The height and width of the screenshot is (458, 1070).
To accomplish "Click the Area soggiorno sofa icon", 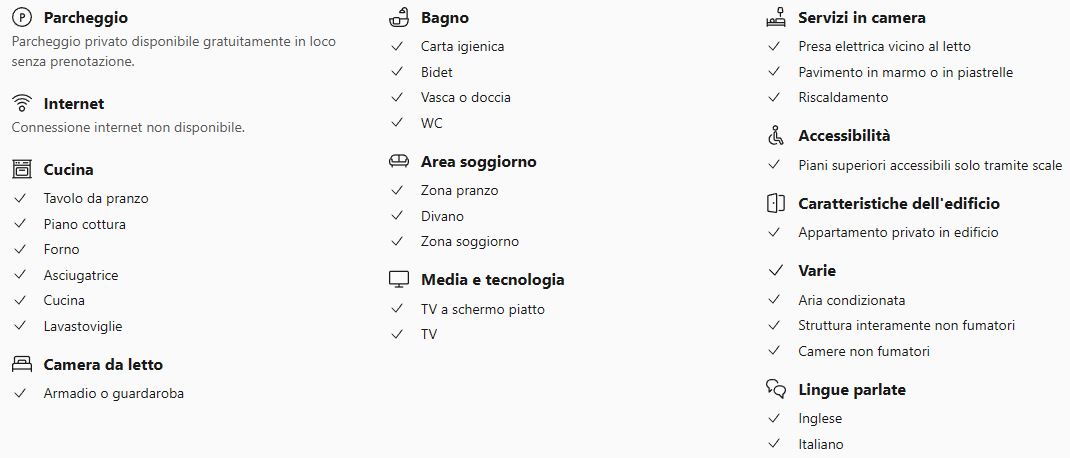I will click(x=399, y=162).
